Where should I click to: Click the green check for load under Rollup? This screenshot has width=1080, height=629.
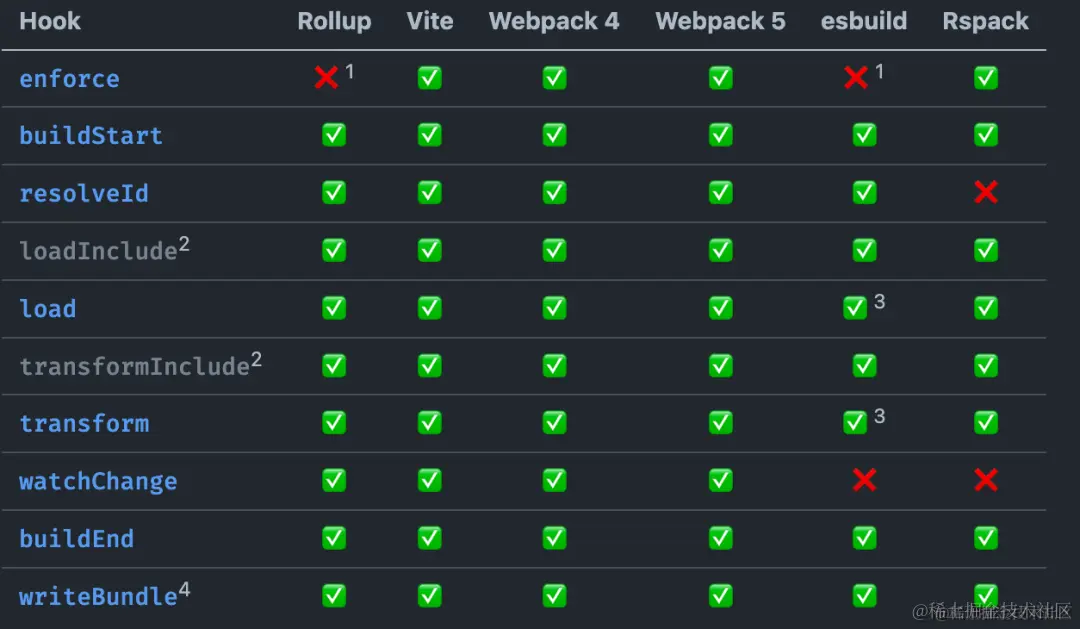334,308
